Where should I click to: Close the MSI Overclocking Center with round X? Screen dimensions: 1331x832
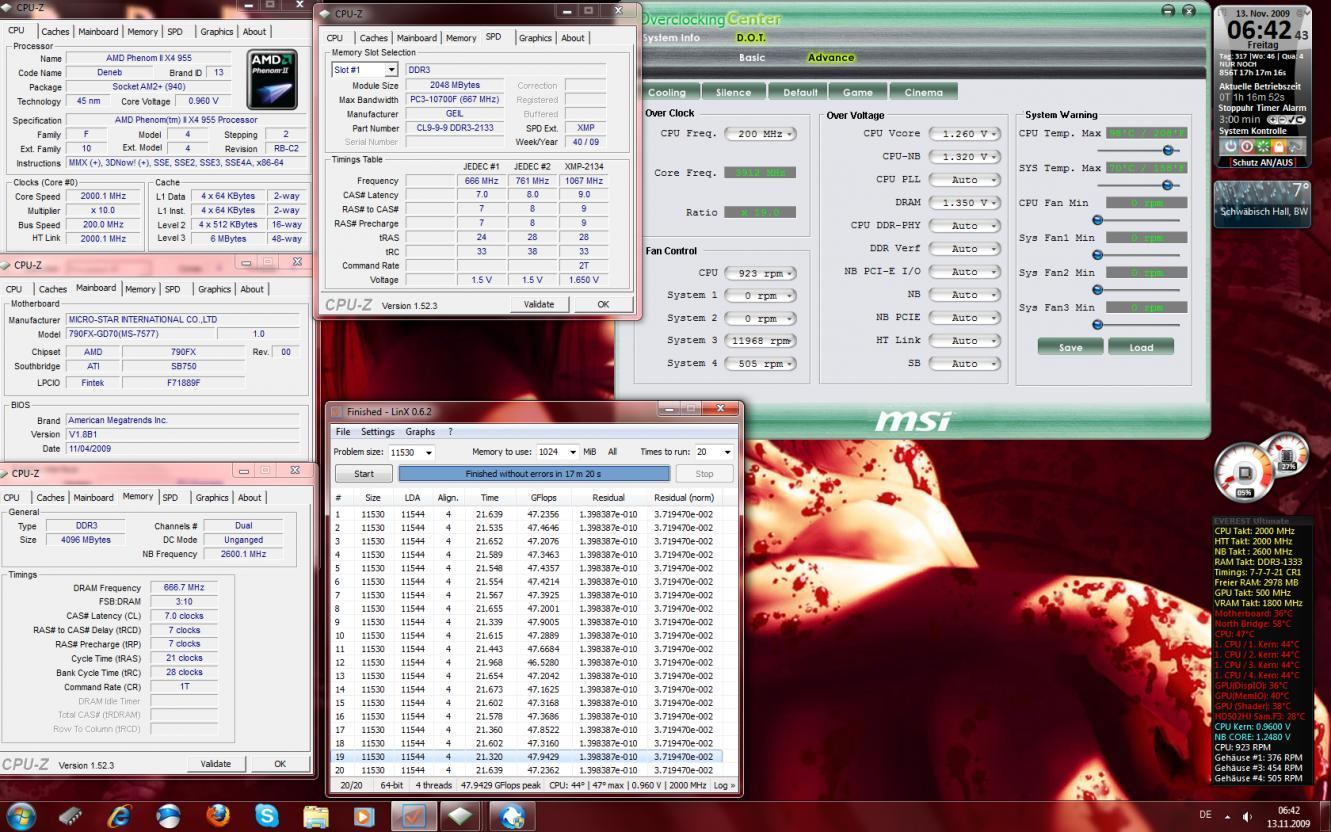[x=1189, y=10]
